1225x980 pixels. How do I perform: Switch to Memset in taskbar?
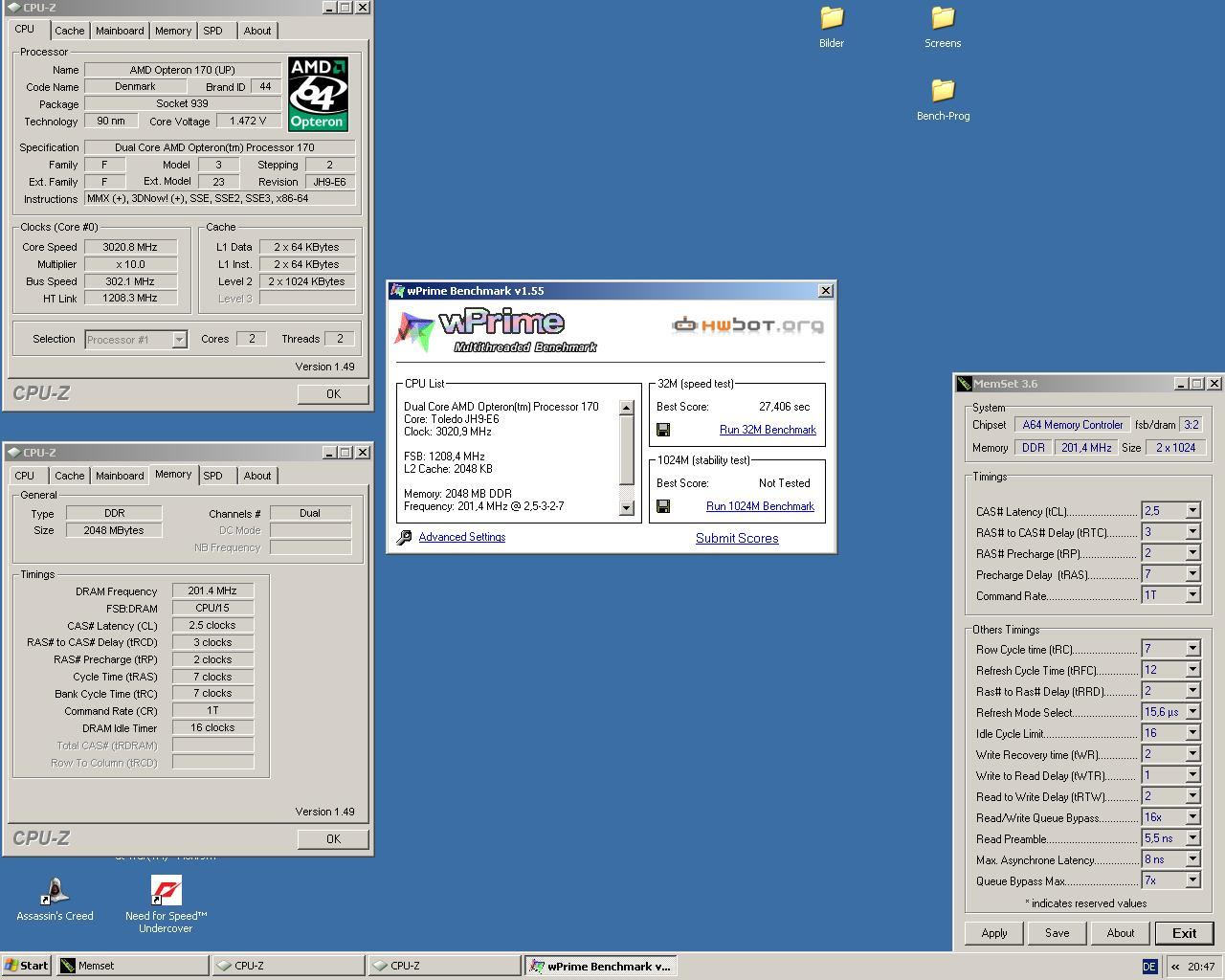(132, 966)
